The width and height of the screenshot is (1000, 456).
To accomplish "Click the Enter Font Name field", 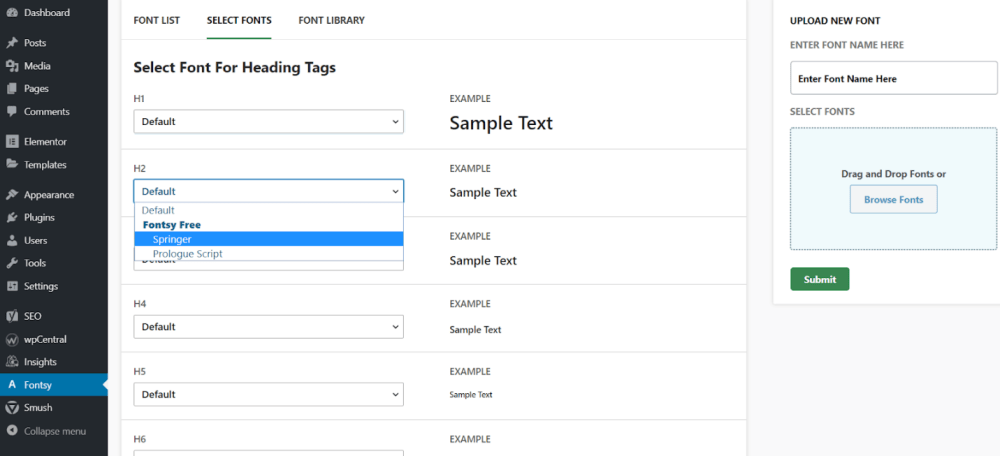I will 893,79.
